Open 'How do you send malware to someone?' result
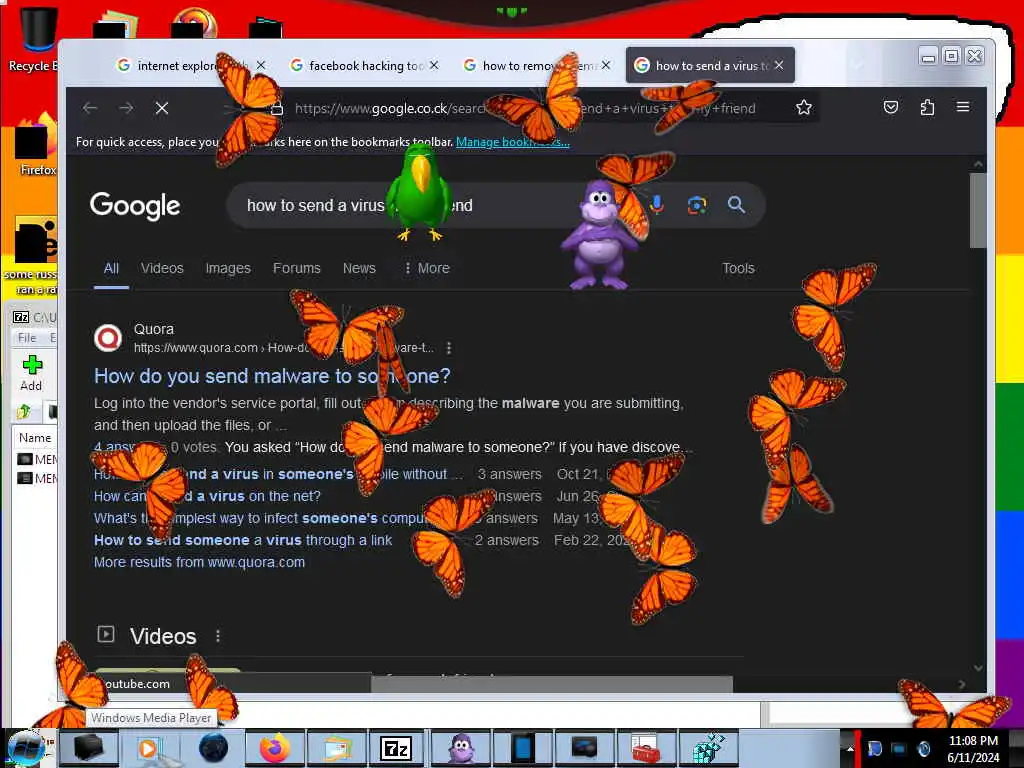The height and width of the screenshot is (768, 1024). (x=272, y=376)
